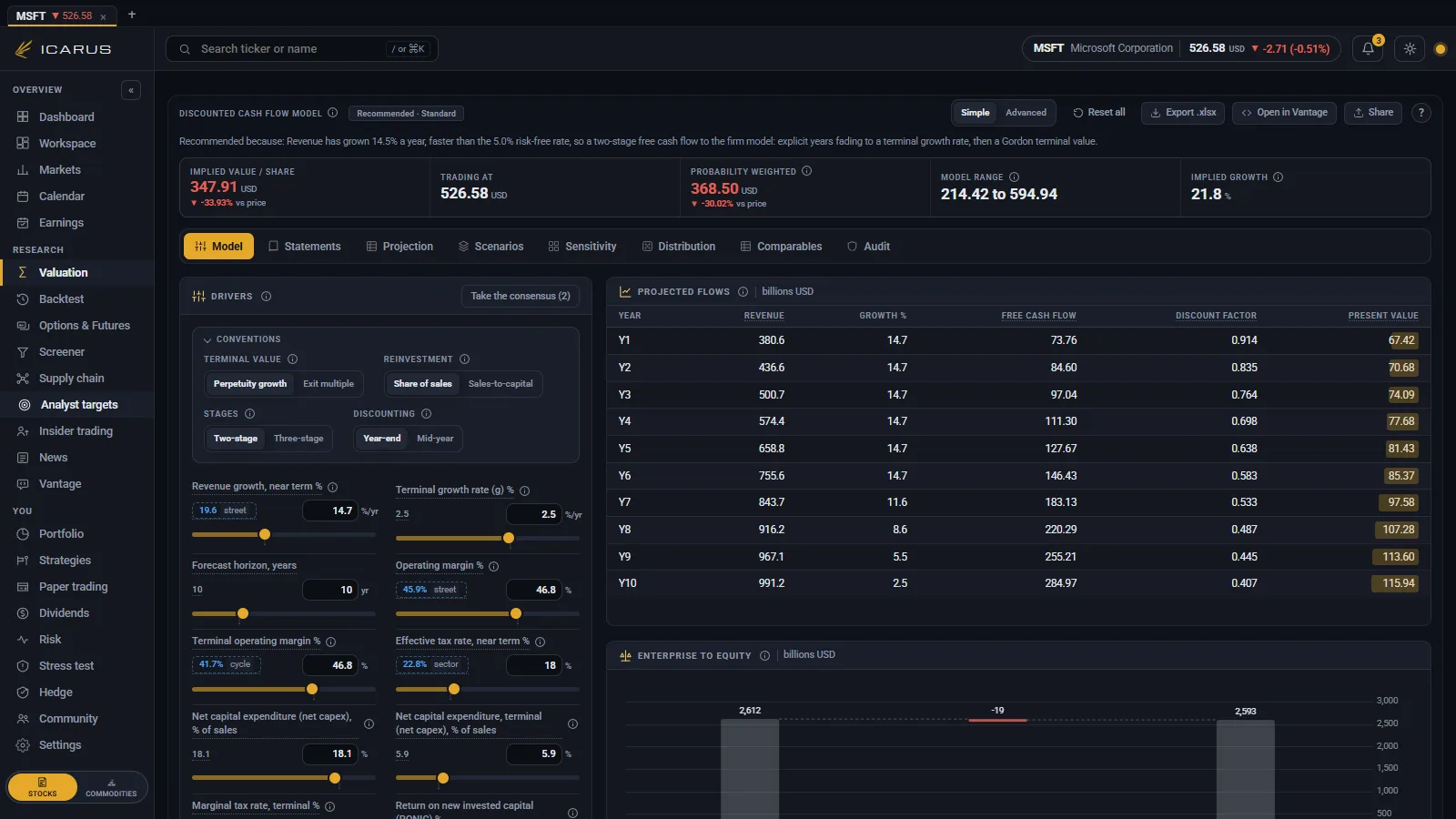Adjust Forecast horizon years slider
This screenshot has height=819, width=1456.
coord(283,614)
